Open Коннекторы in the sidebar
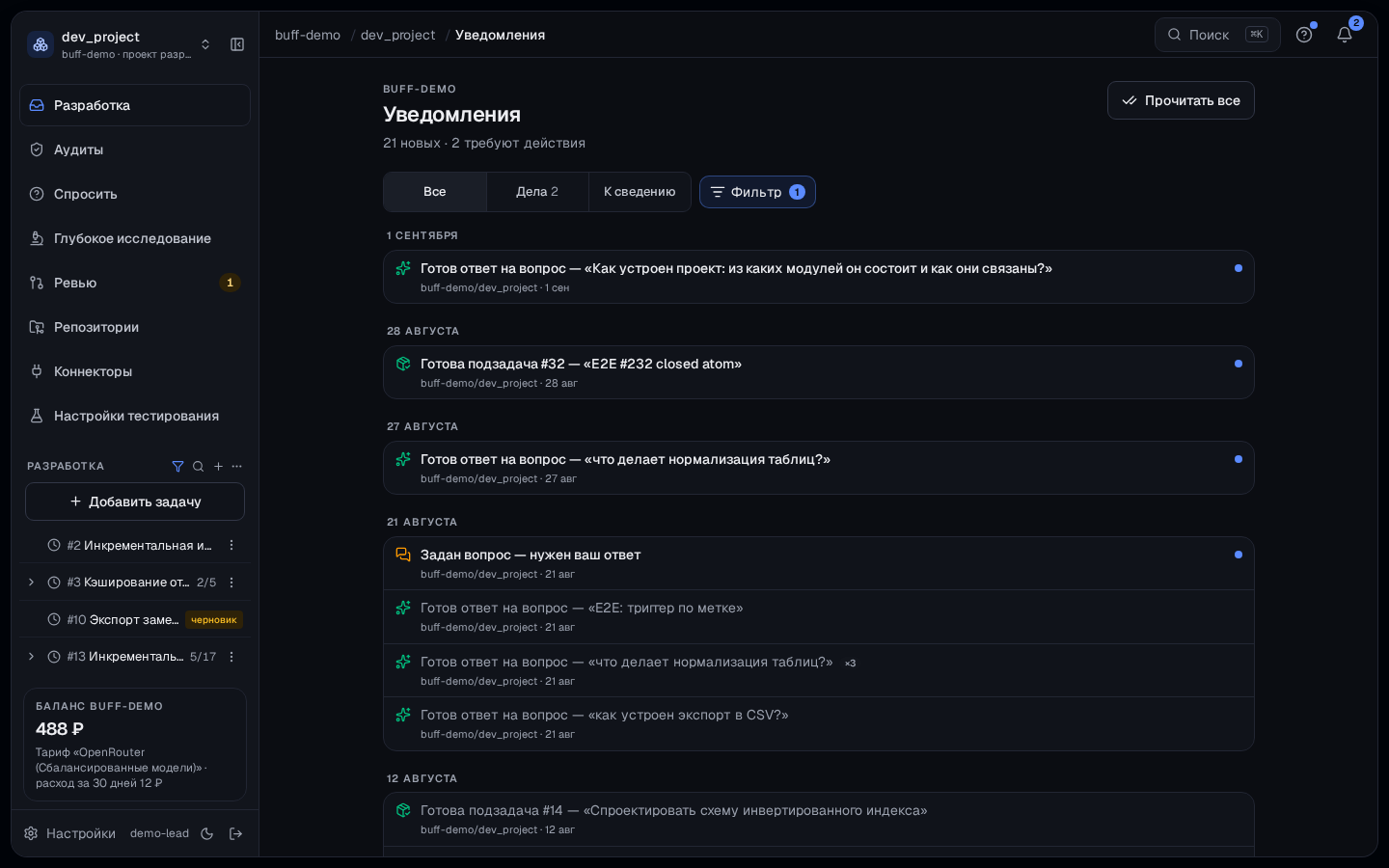The height and width of the screenshot is (868, 1389). [135, 371]
